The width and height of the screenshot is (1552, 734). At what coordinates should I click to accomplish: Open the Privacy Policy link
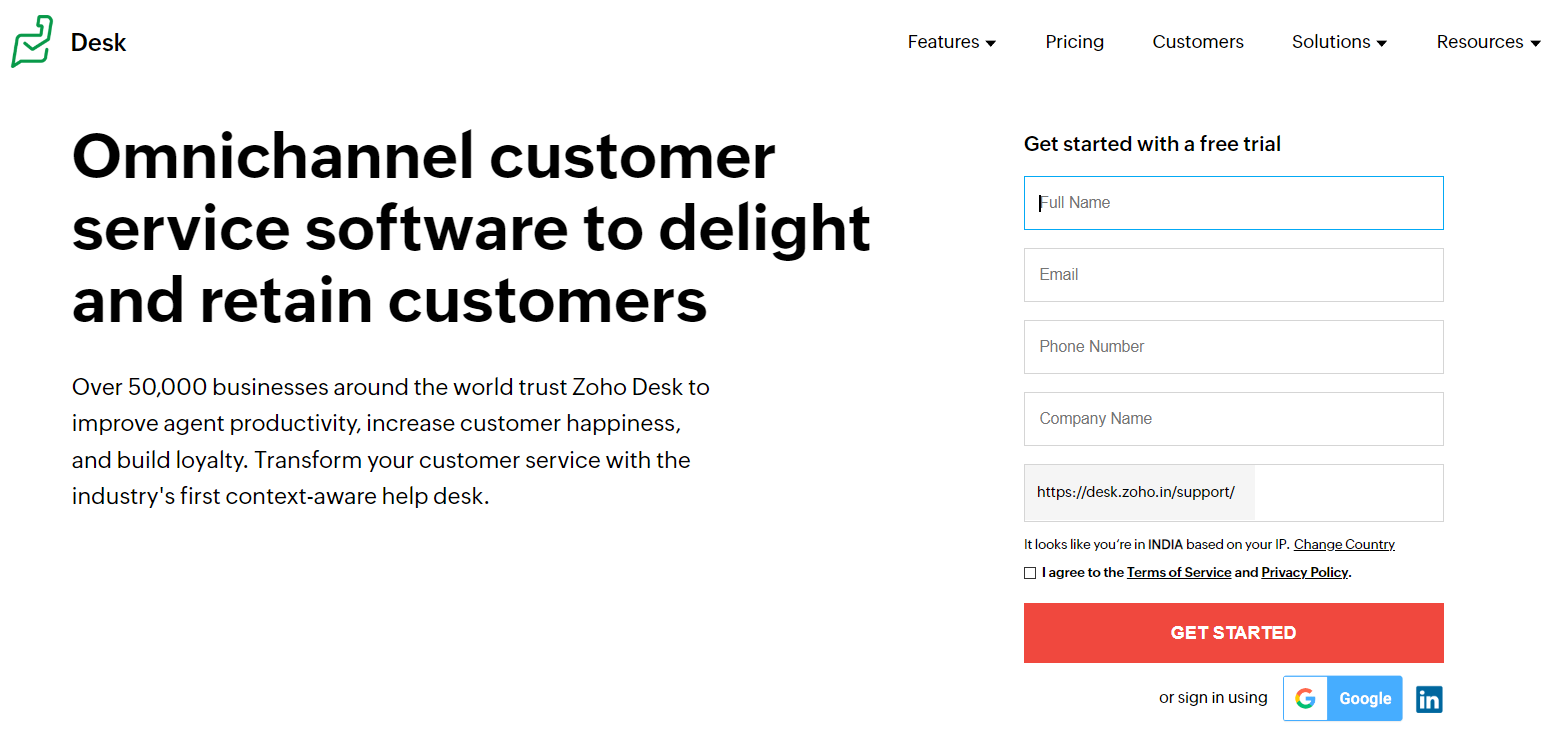(1305, 573)
